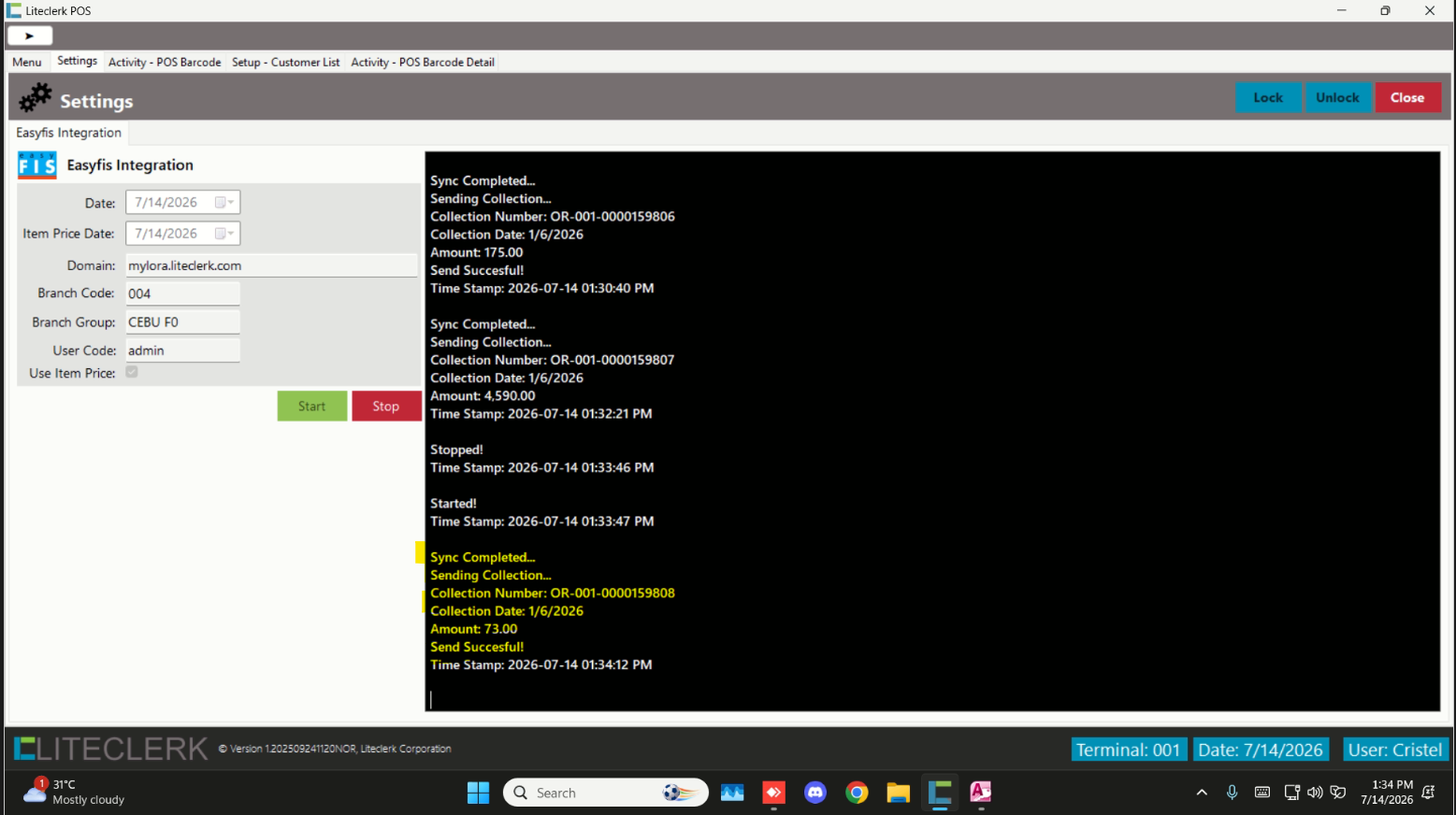Click the play arrow button in the top bar
This screenshot has height=815, width=1456.
(x=30, y=36)
